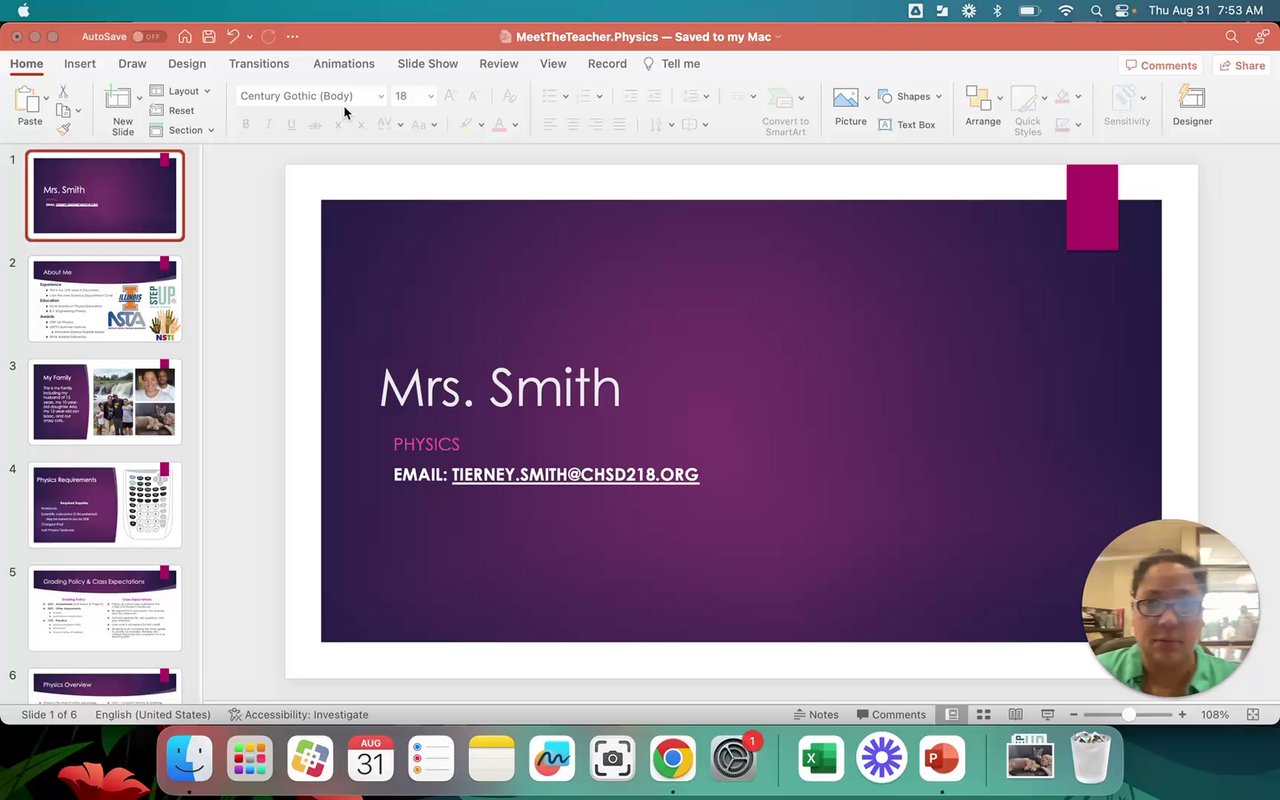Adjust the zoom slider handle

click(x=1129, y=715)
